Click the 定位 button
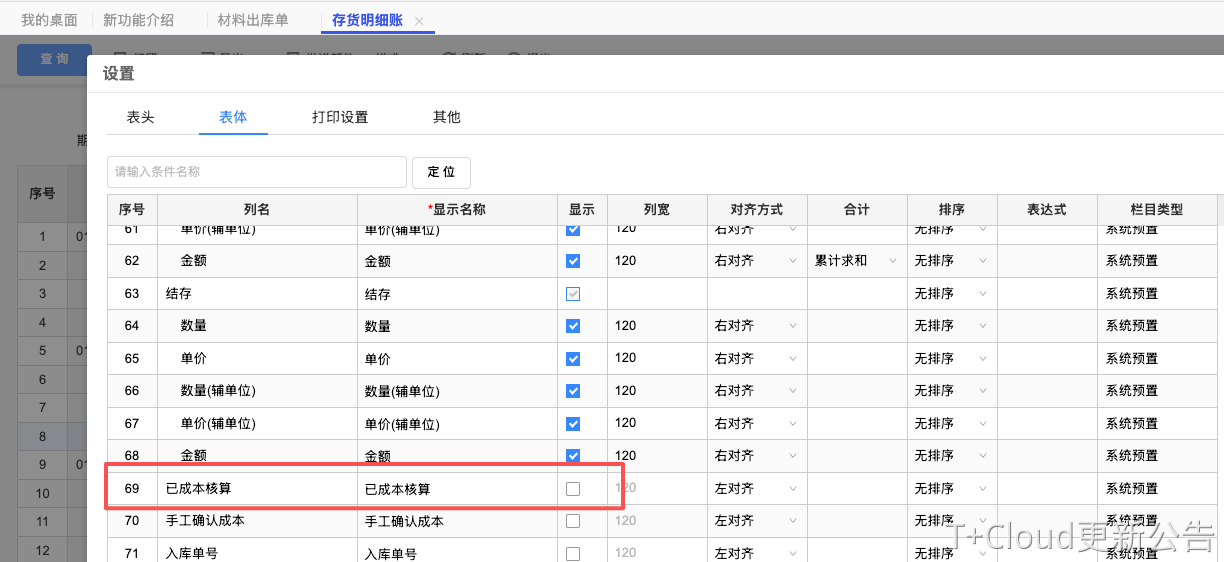The image size is (1224, 562). [x=441, y=172]
